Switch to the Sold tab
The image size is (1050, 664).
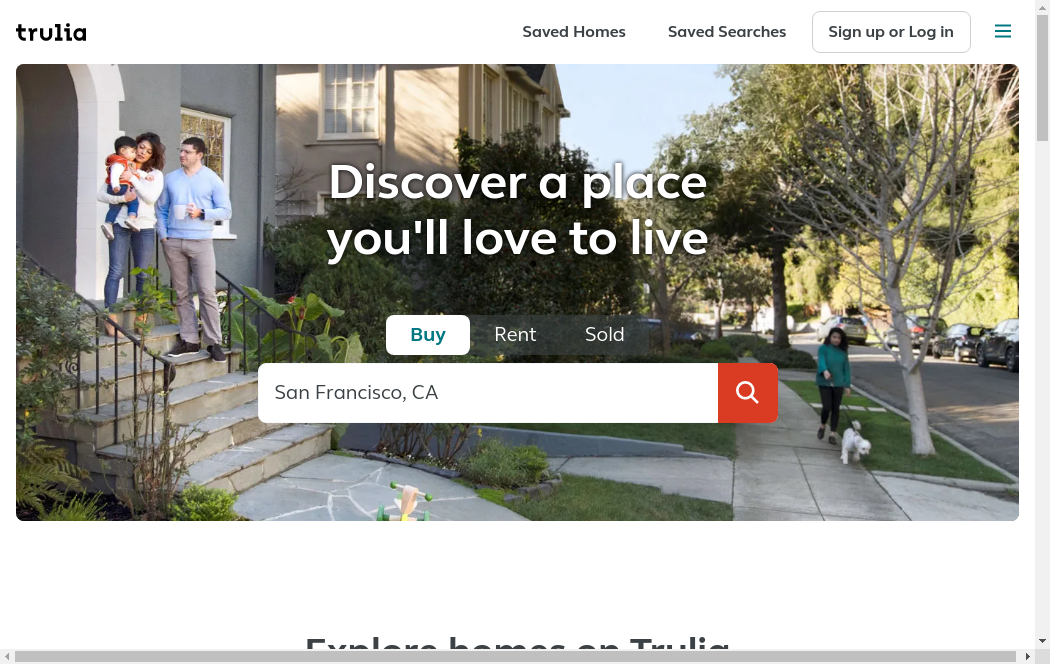604,335
